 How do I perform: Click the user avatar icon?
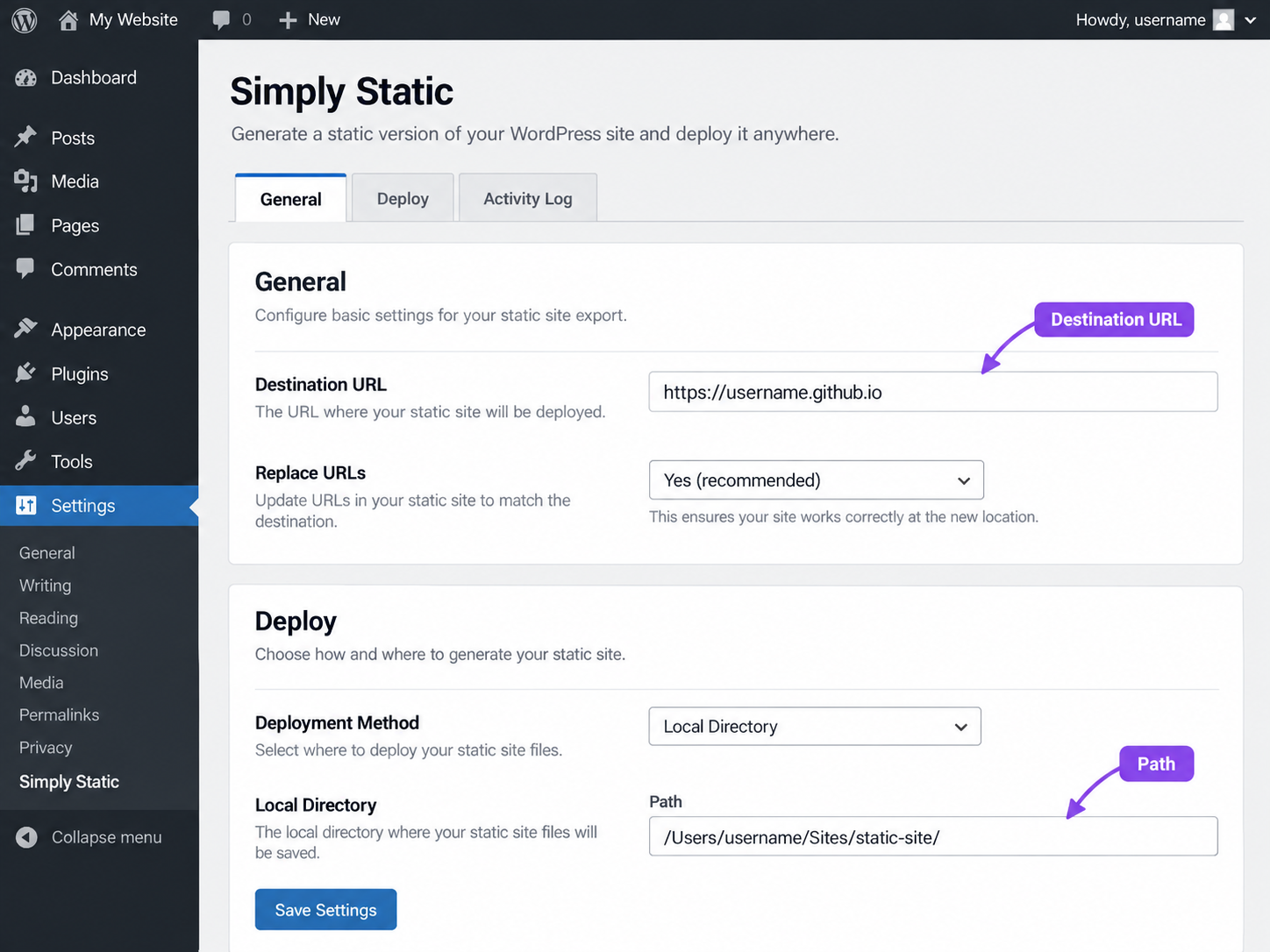pos(1224,19)
